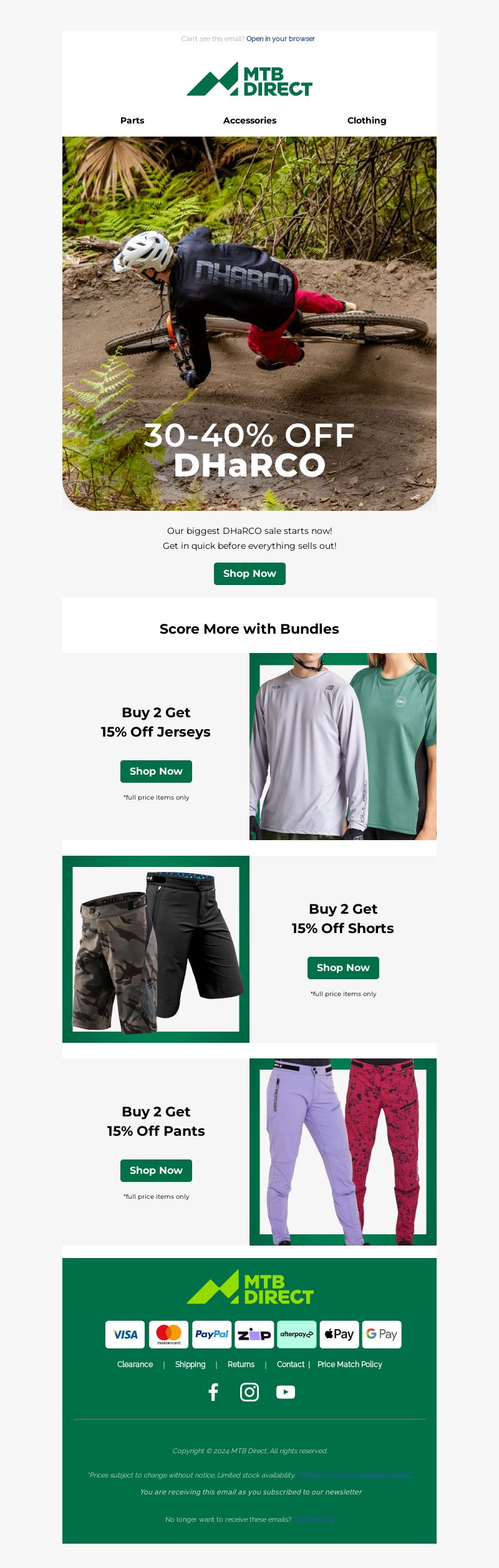Go to the Clothing section
Viewport: 499px width, 1568px height.
pos(367,120)
